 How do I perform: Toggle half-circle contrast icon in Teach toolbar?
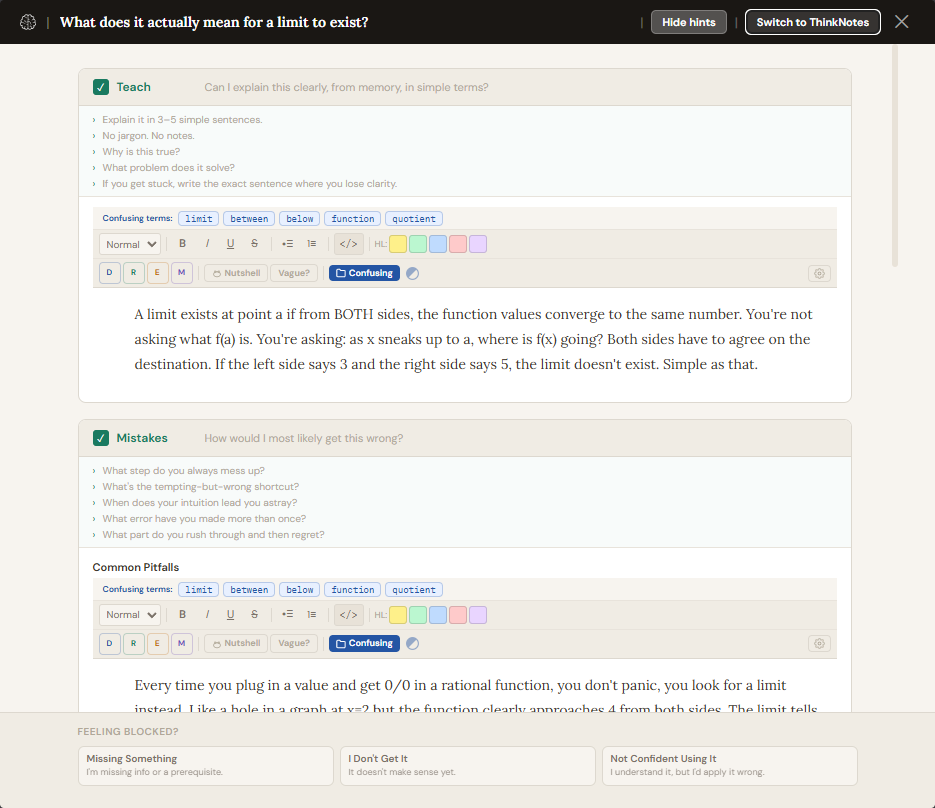point(412,273)
